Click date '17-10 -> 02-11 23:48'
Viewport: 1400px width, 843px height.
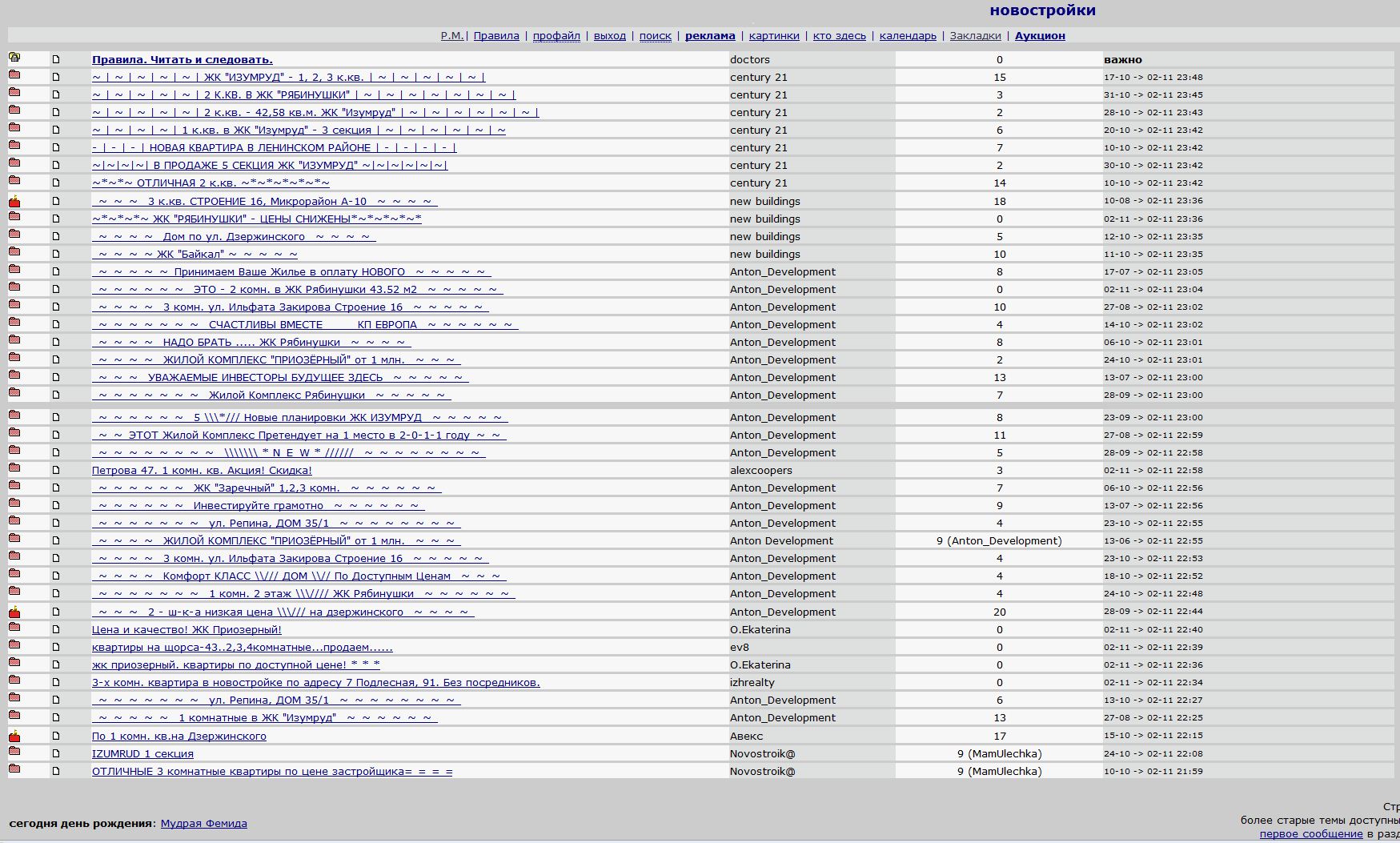(x=1153, y=78)
